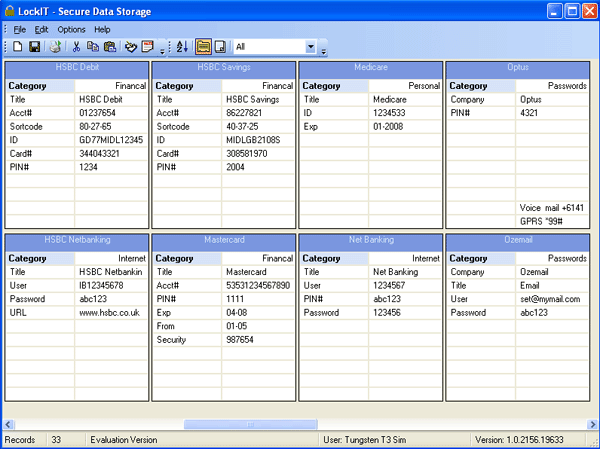Image resolution: width=600 pixels, height=449 pixels.
Task: Click Evaluation Version in the status bar
Action: (124, 440)
